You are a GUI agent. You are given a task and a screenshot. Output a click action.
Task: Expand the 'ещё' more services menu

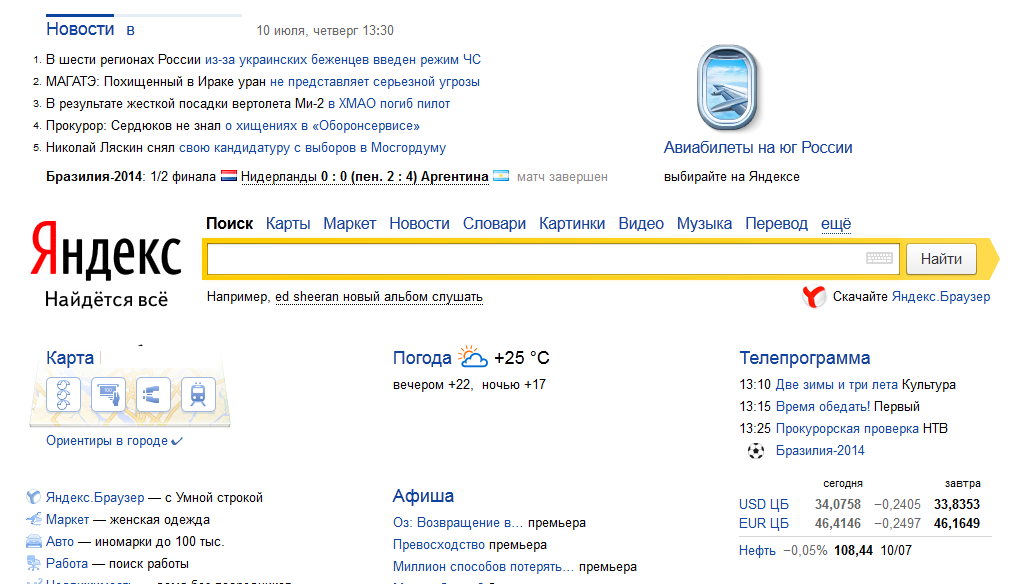point(836,224)
